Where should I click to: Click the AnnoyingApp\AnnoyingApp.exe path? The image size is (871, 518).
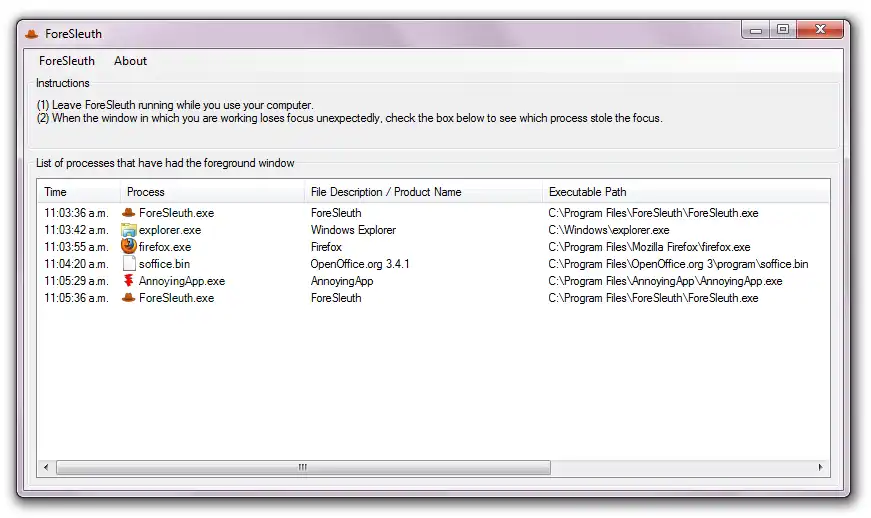coord(665,281)
